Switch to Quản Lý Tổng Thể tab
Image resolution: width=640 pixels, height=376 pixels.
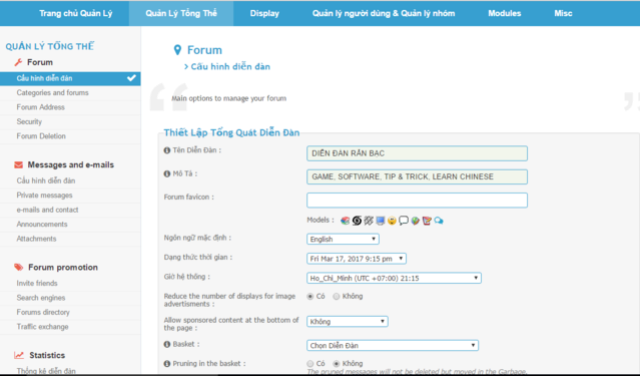181,13
